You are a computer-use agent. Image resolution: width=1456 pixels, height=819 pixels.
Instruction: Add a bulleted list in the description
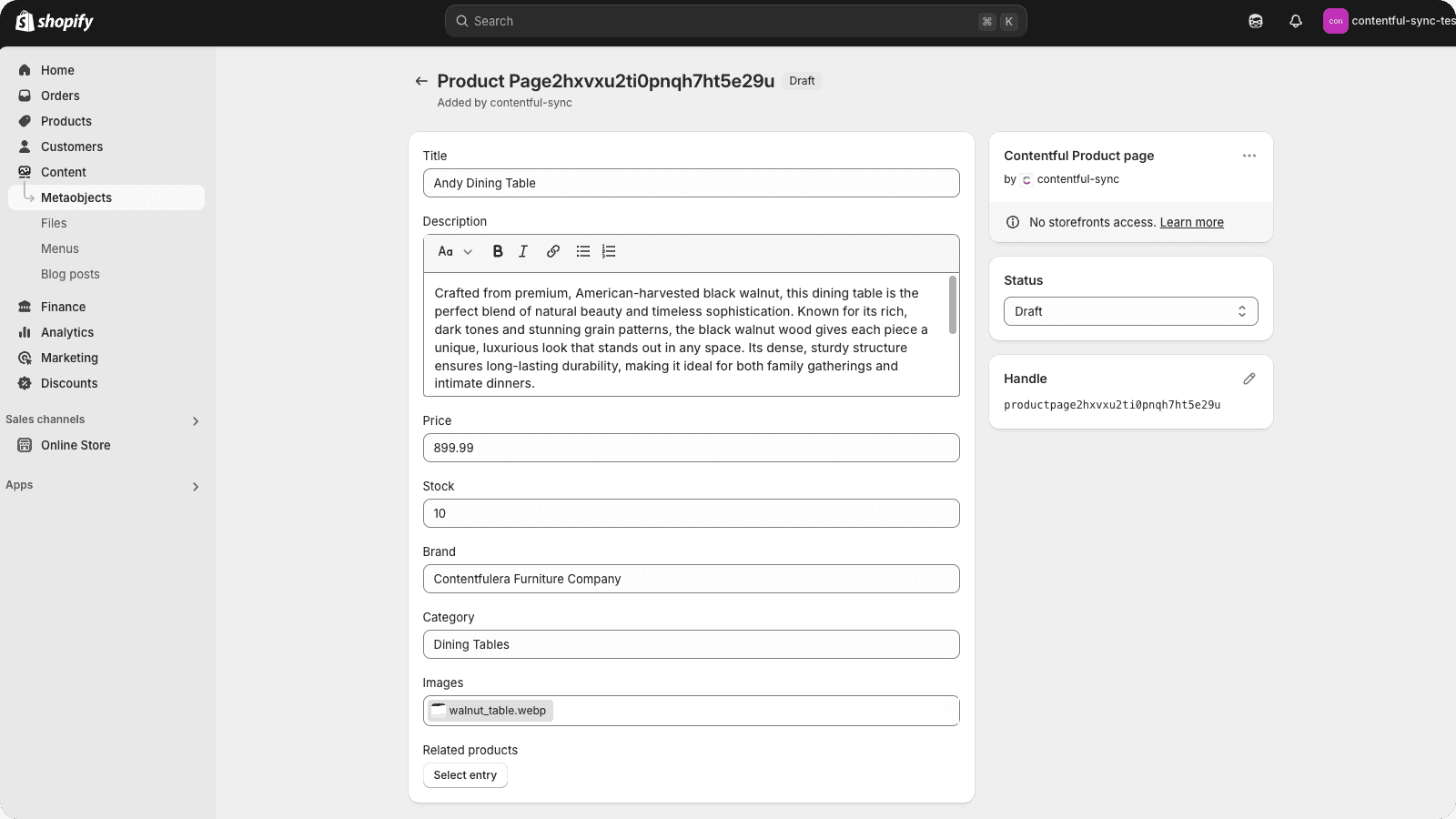pos(582,251)
